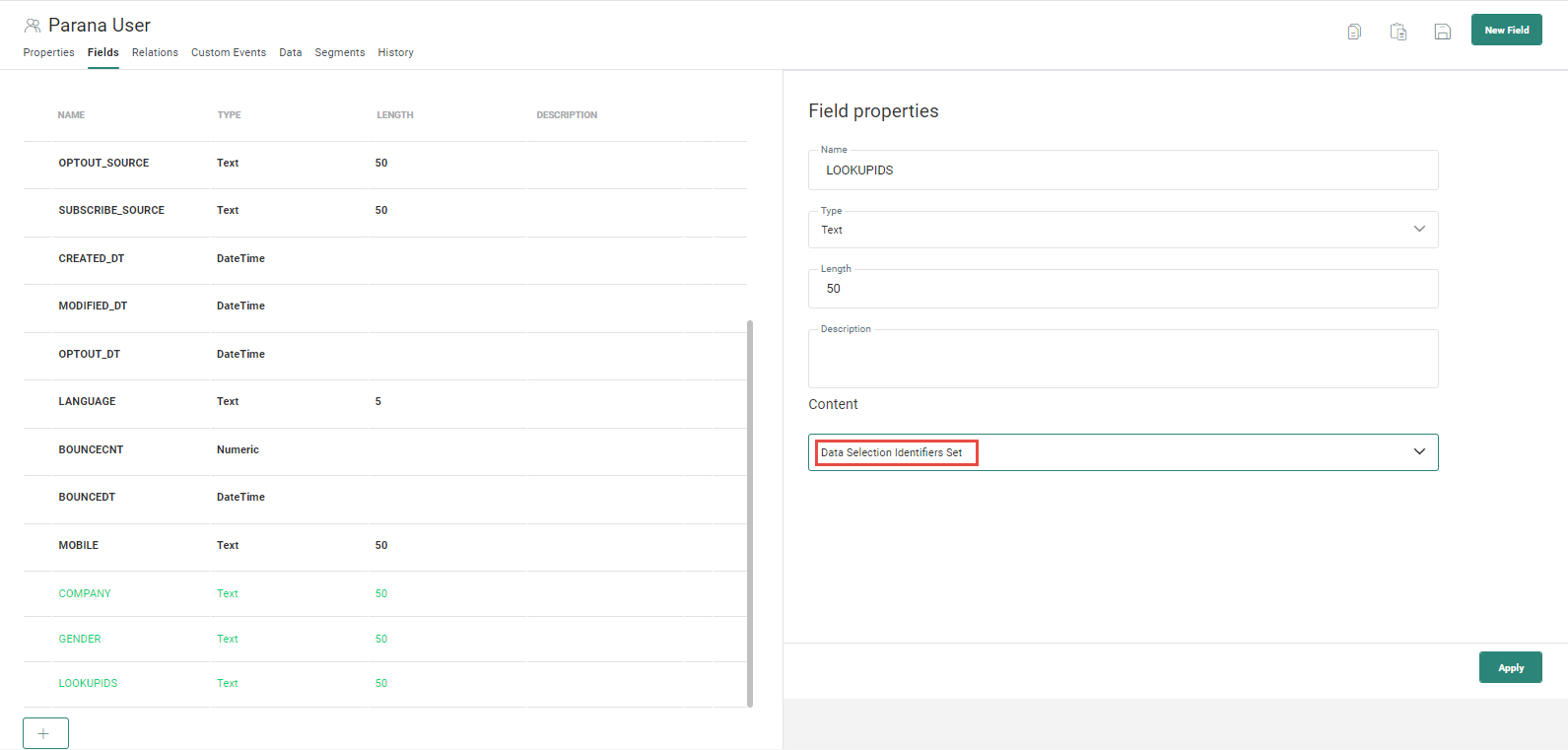
Task: Select the GENDER field row
Action: point(80,639)
